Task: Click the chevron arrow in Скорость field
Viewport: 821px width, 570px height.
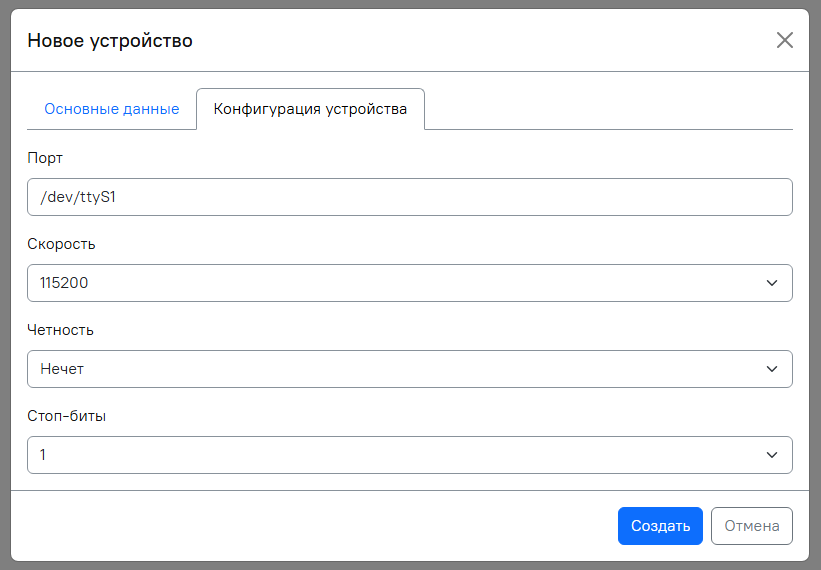Action: (x=772, y=283)
